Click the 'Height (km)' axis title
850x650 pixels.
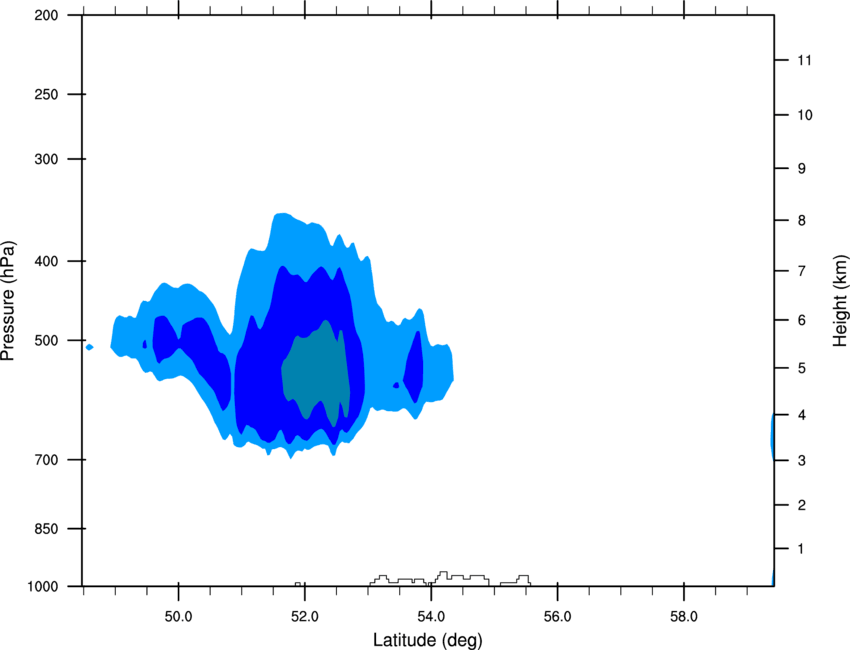click(840, 301)
